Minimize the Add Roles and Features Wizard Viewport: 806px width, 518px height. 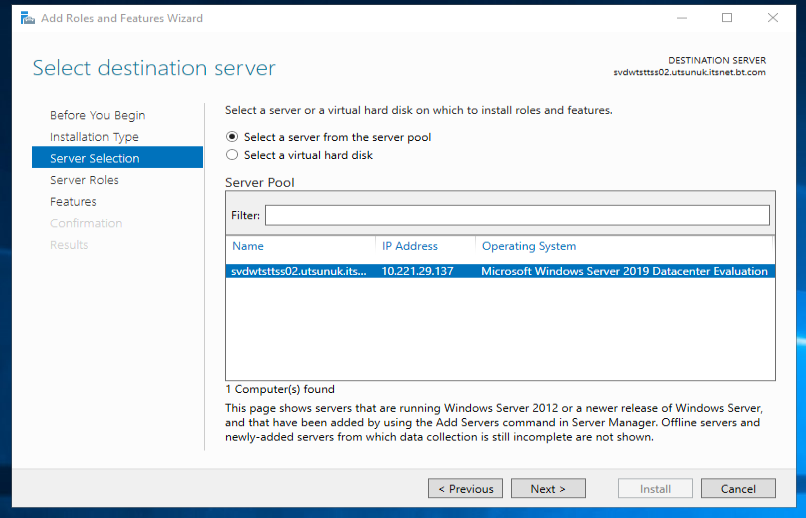[x=682, y=18]
